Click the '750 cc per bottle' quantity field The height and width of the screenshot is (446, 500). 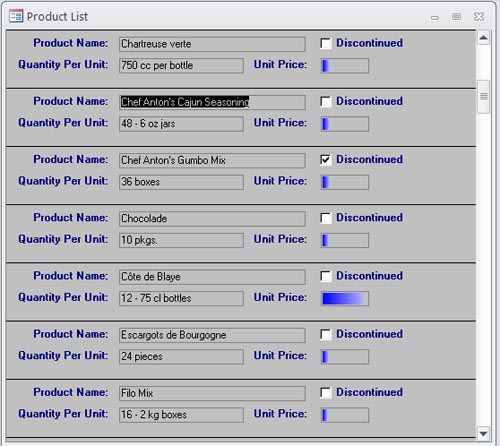click(x=181, y=66)
